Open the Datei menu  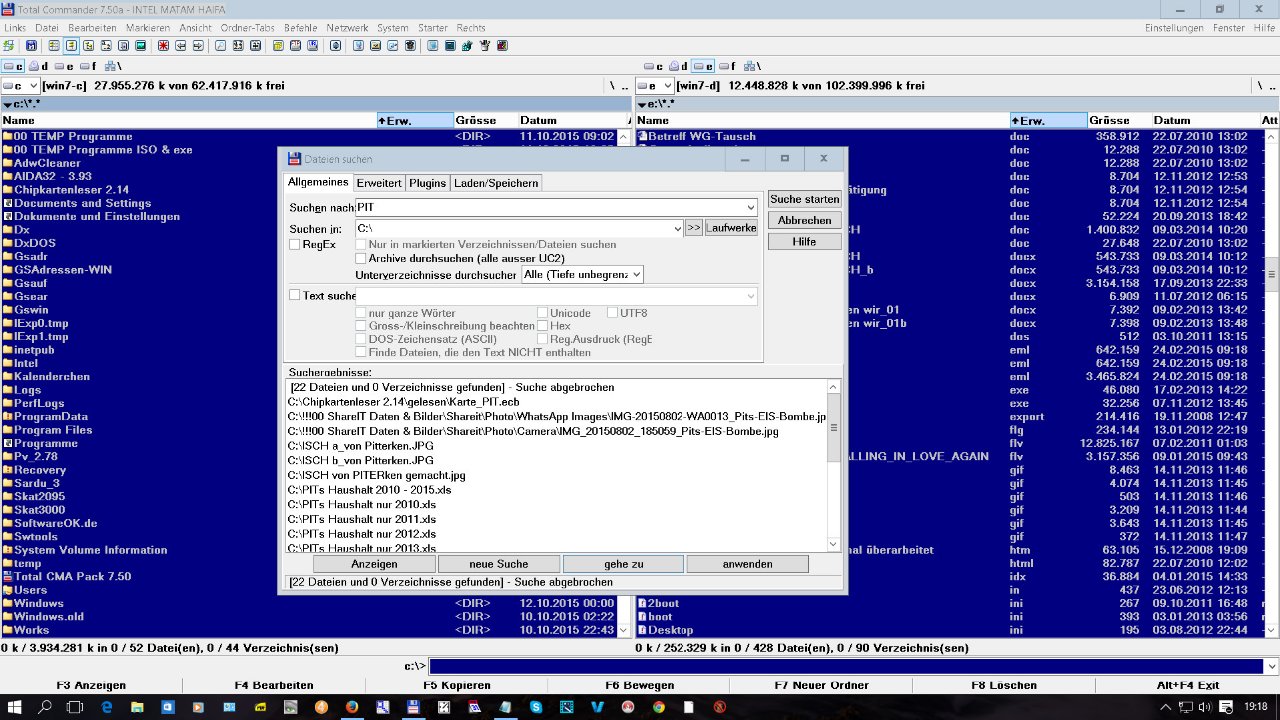47,27
